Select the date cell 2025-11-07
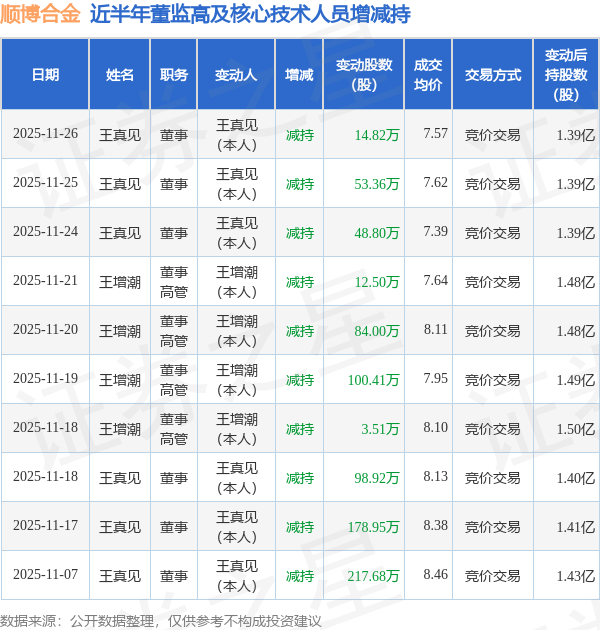Viewport: 600px width, 630px height. (x=45, y=575)
